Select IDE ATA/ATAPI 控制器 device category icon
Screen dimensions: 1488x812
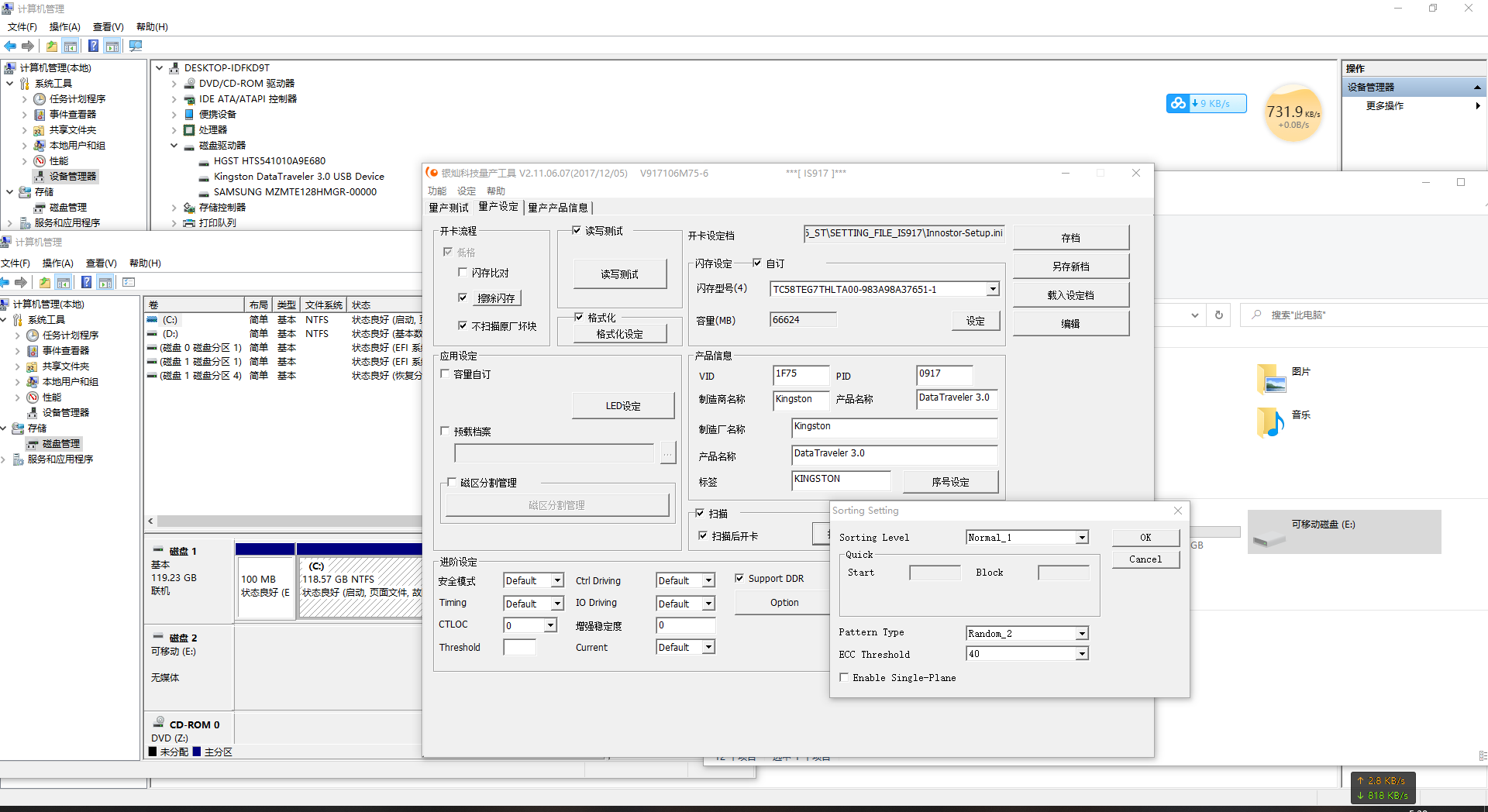[190, 99]
